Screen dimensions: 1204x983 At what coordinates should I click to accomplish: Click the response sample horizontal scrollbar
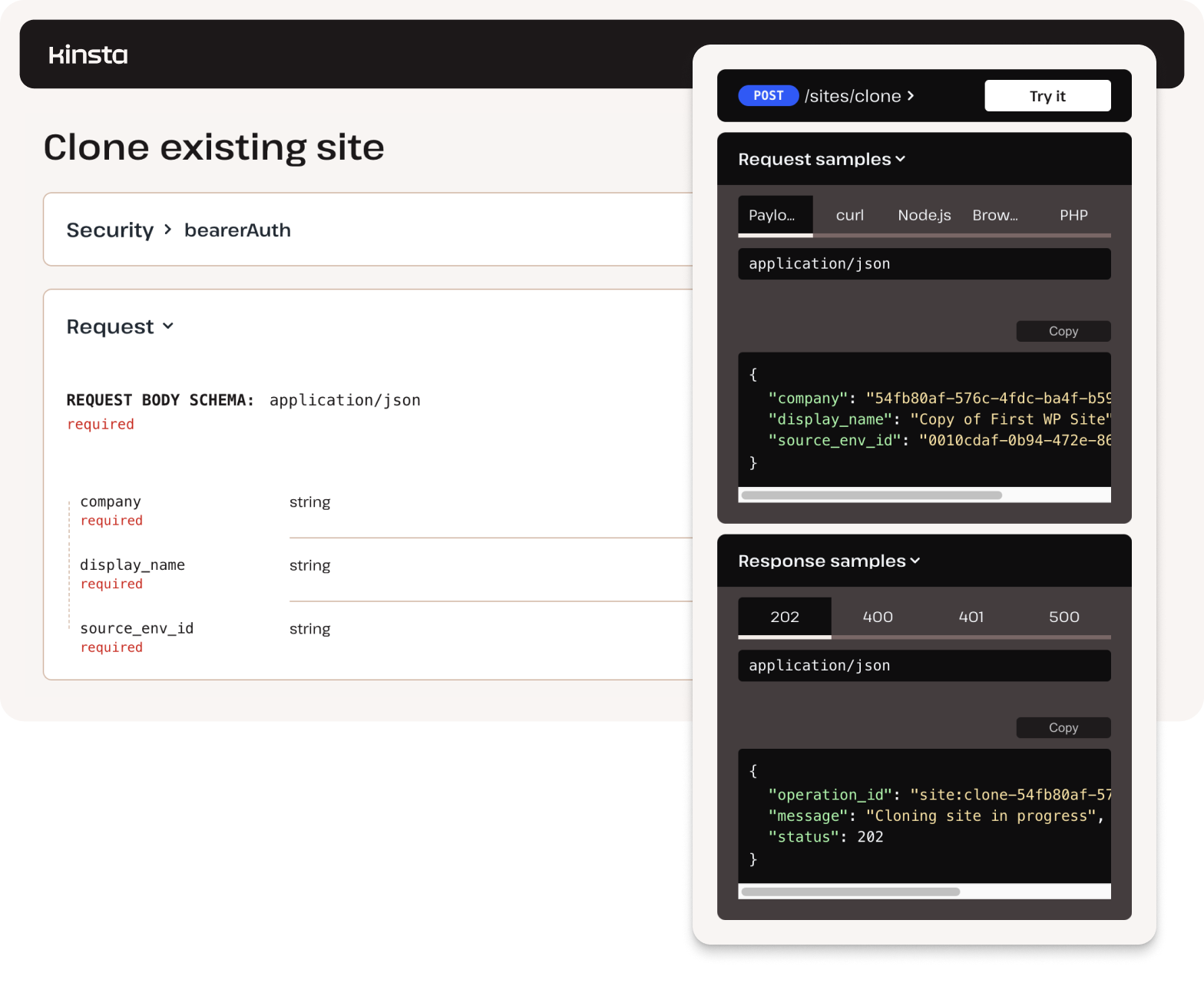[x=850, y=892]
